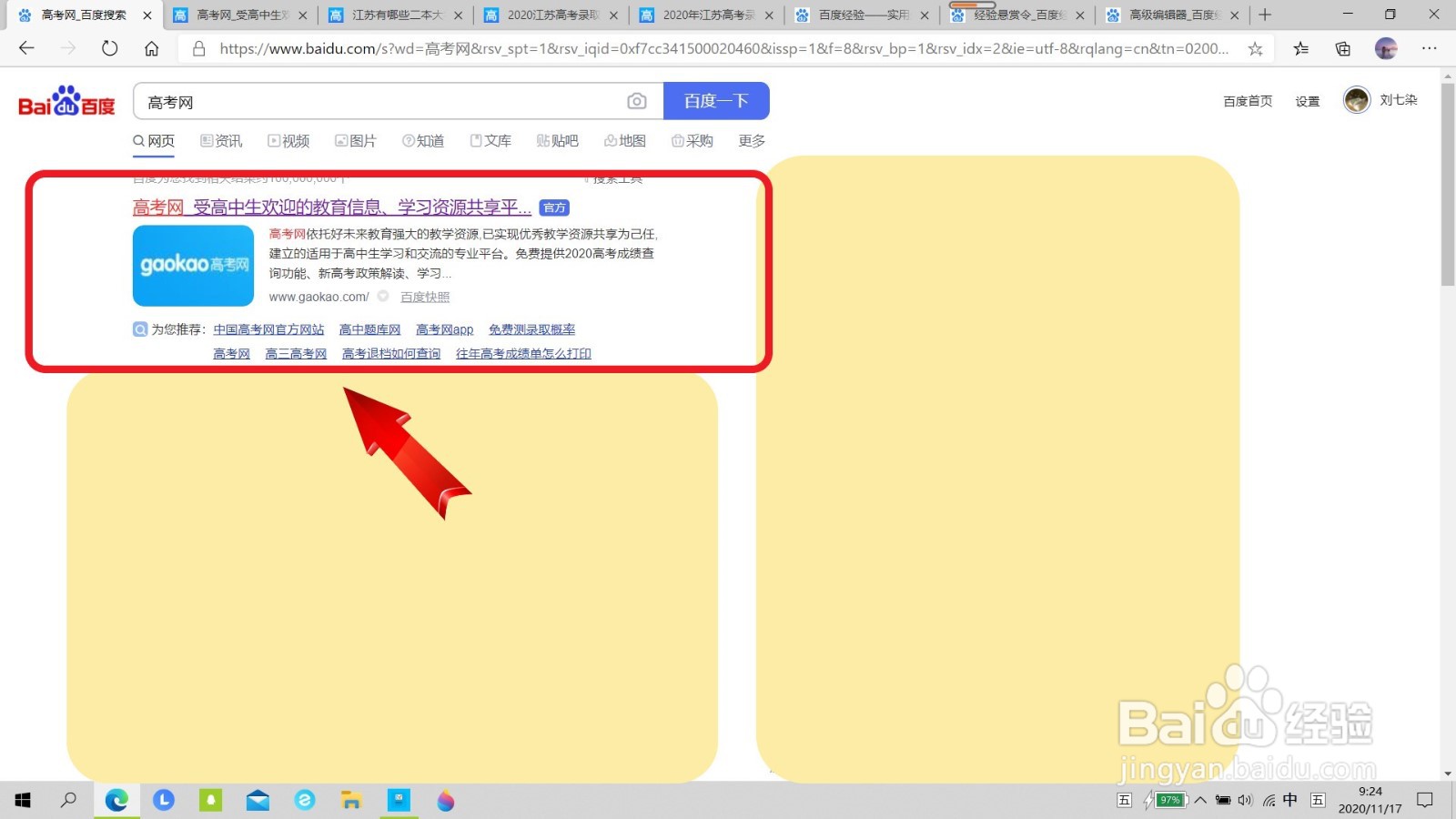Image resolution: width=1456 pixels, height=819 pixels.
Task: Switch to the 百度经验——实用 tab
Action: tap(864, 15)
